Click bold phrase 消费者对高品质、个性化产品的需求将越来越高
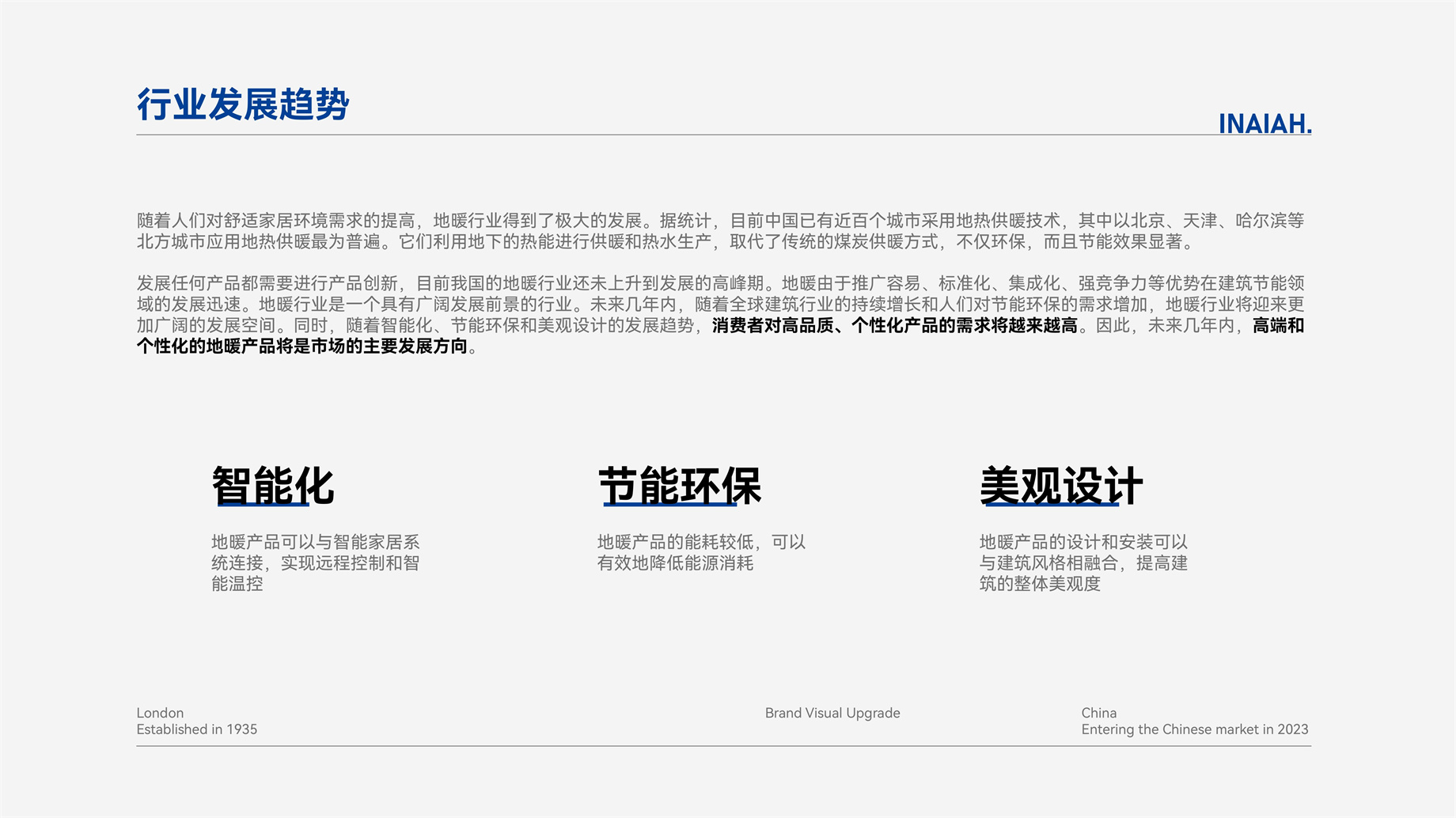This screenshot has width=1456, height=818. pyautogui.click(x=895, y=325)
